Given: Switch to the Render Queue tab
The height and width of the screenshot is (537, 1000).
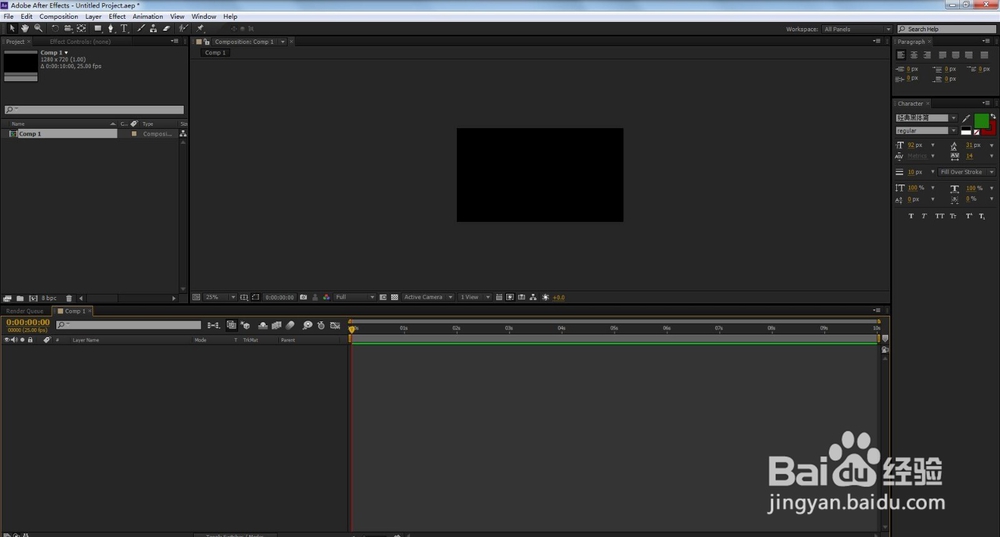Looking at the screenshot, I should coord(25,311).
